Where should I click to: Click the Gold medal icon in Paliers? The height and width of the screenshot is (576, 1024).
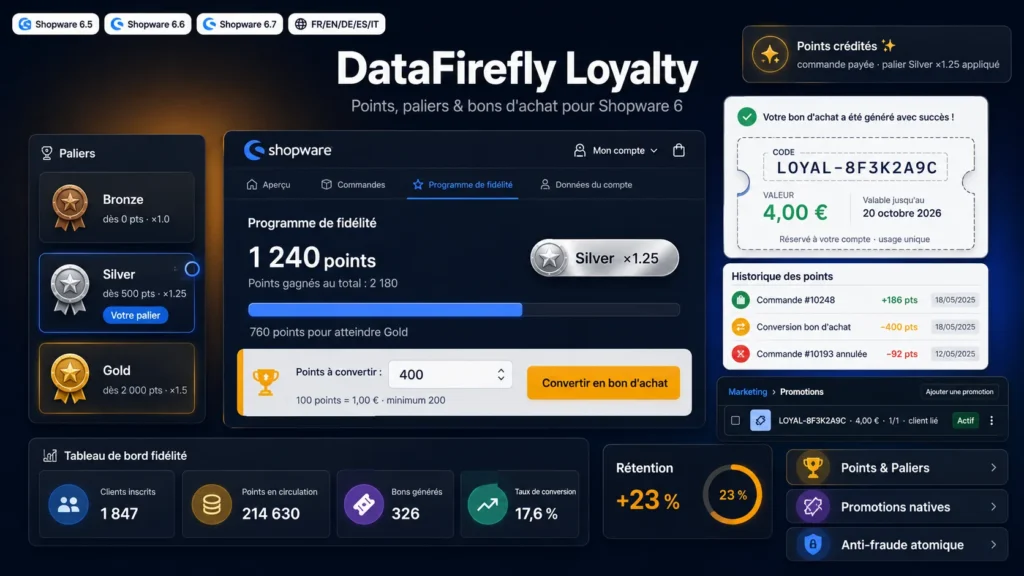pyautogui.click(x=70, y=379)
